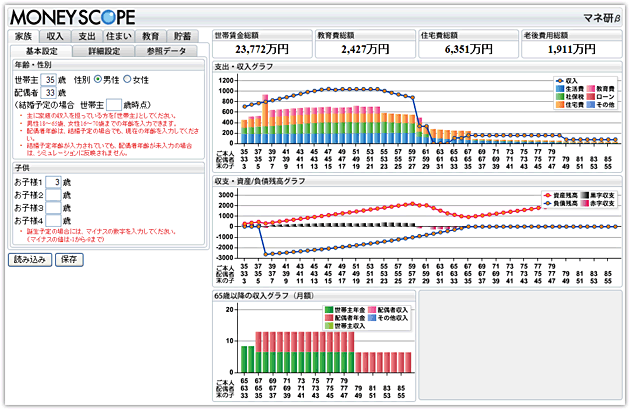Click the 教育費 pink legend swatch
630x410 pixels.
[x=591, y=89]
